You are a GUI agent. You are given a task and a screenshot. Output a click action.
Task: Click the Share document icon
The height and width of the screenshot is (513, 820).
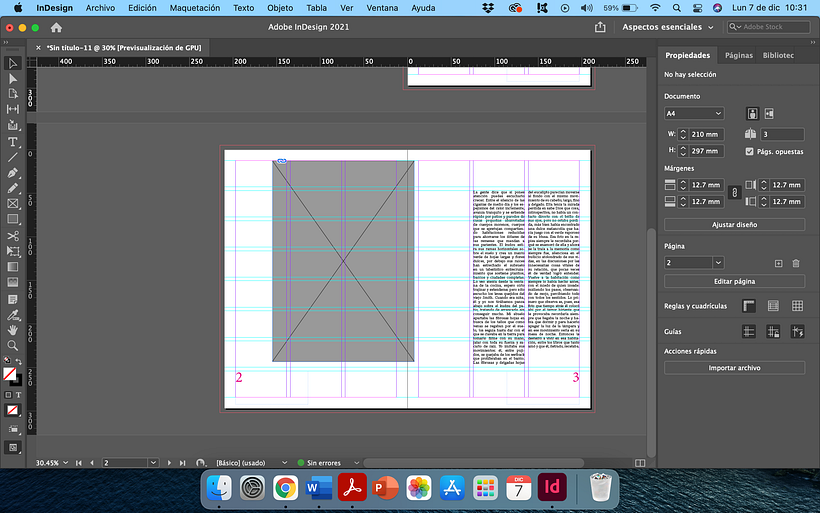pyautogui.click(x=600, y=27)
